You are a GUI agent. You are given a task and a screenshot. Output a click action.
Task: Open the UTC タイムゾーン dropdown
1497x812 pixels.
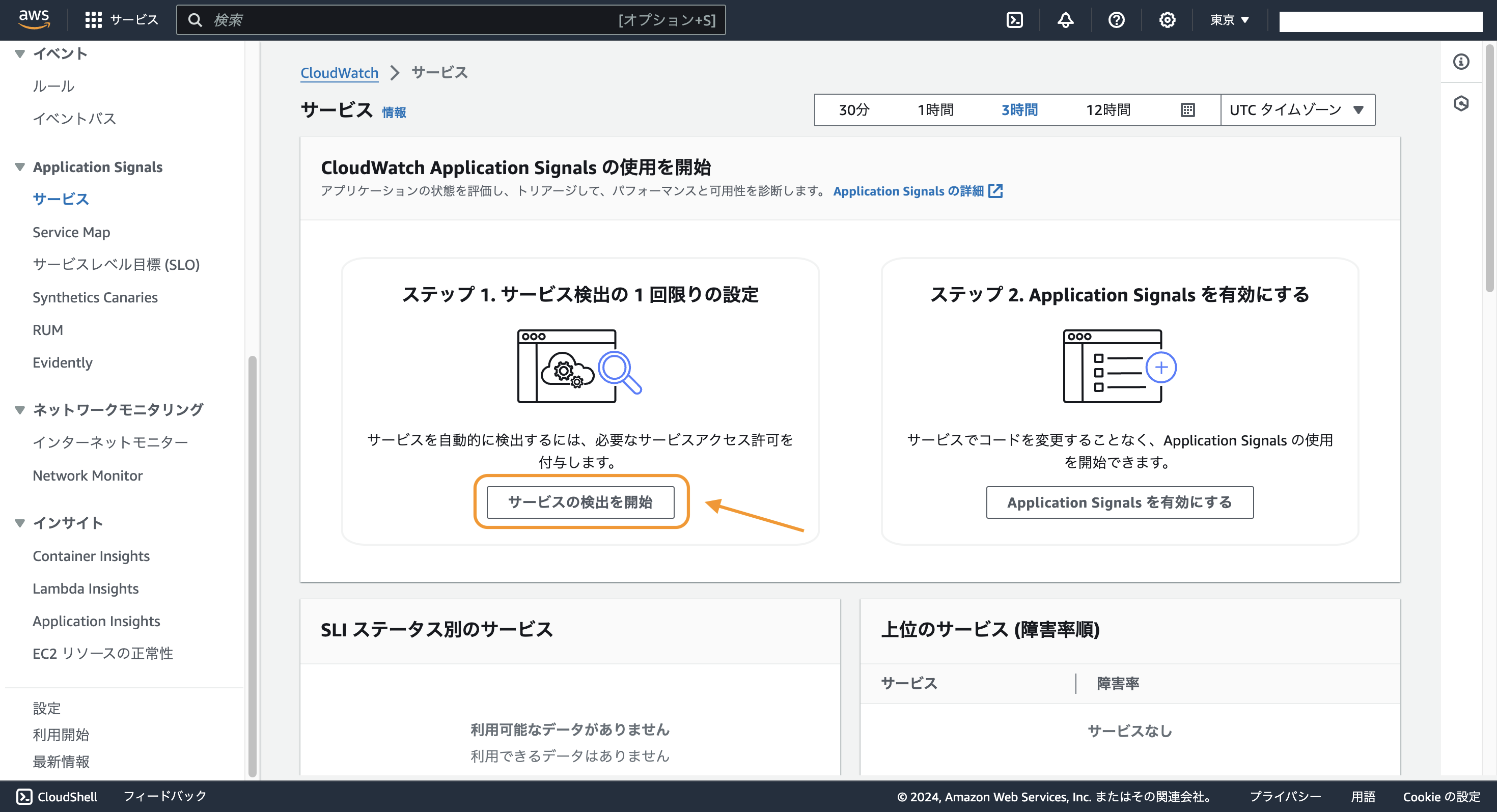click(1296, 110)
